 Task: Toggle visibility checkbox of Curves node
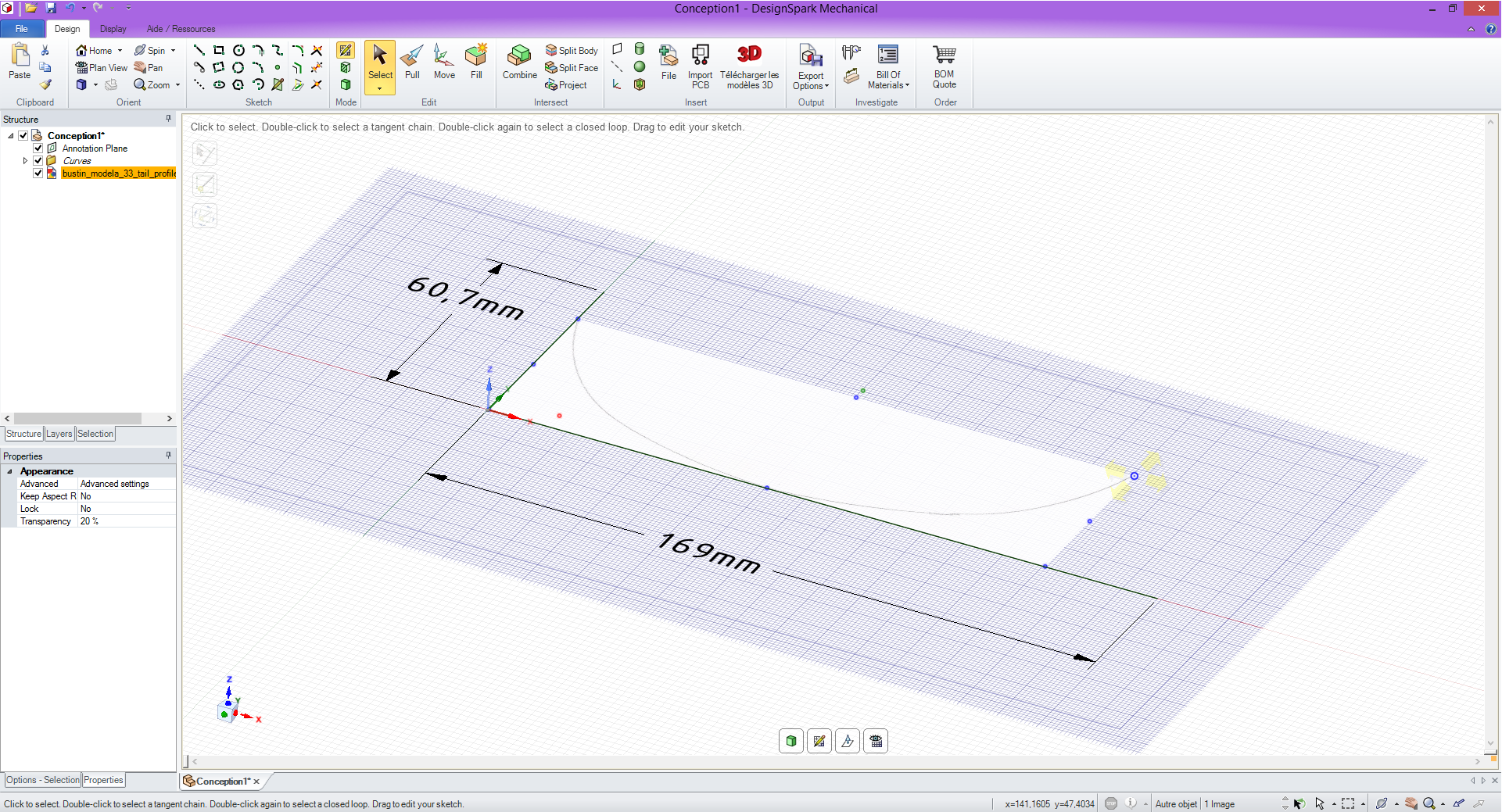click(38, 160)
